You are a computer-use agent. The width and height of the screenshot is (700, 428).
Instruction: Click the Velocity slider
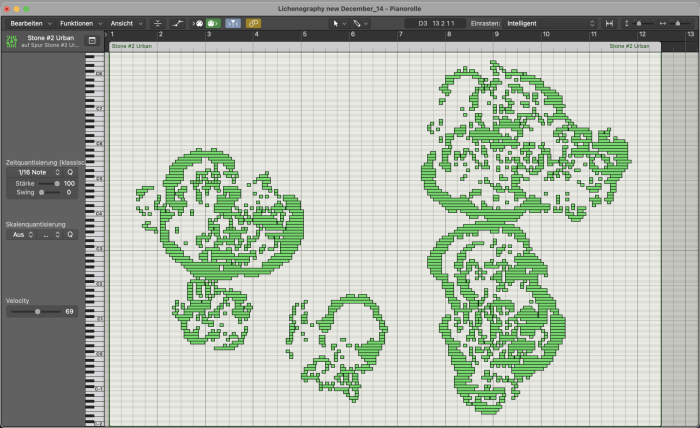36,312
